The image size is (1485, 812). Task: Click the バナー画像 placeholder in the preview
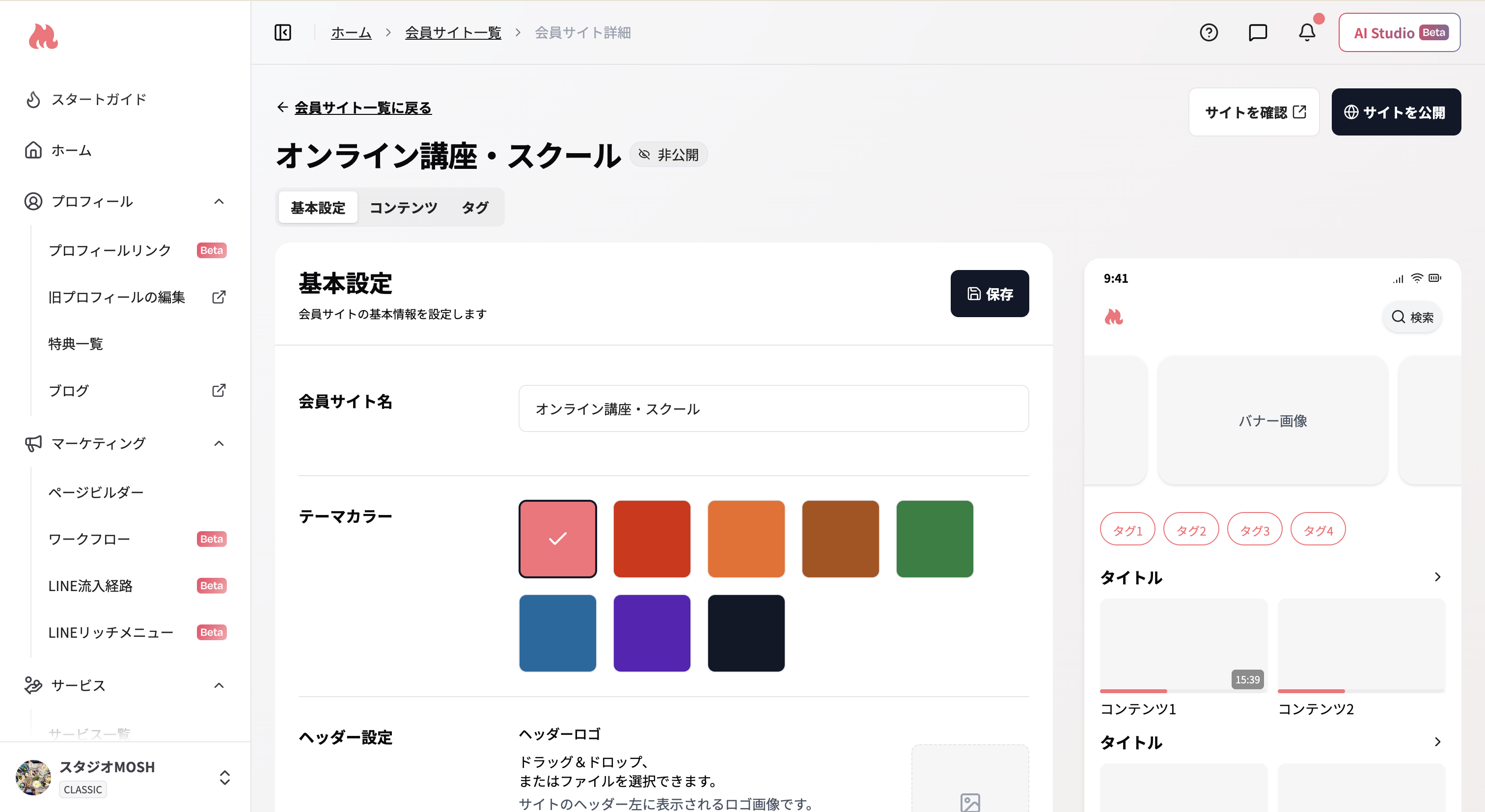click(1272, 420)
